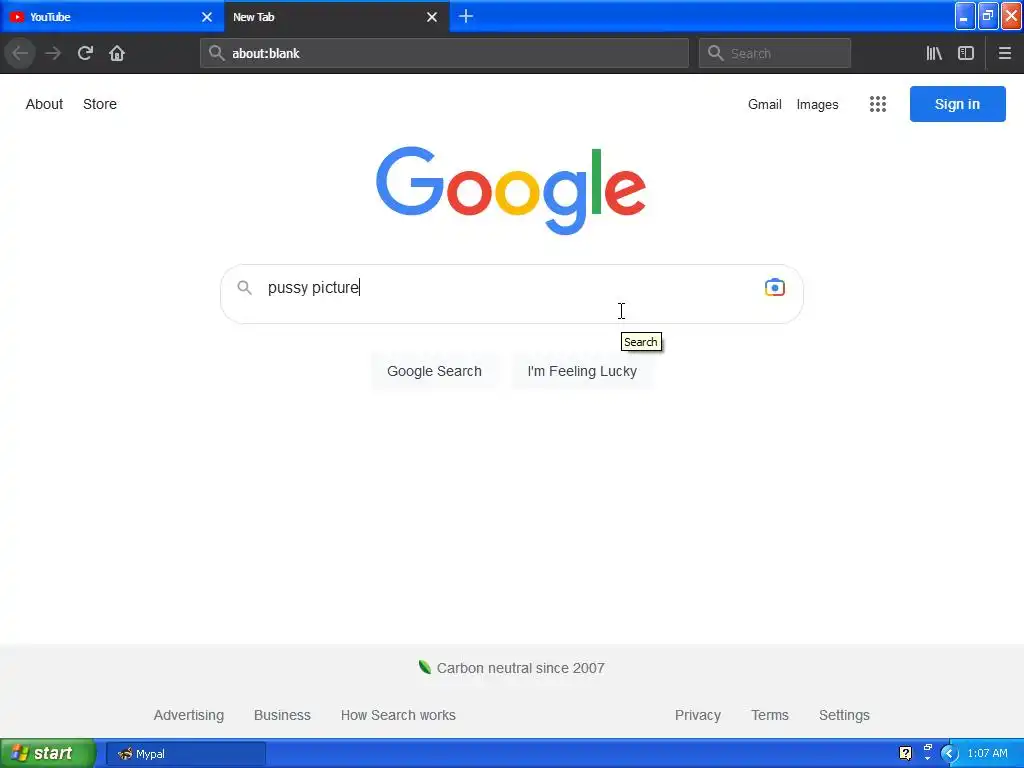Search by image using the camera icon

point(775,287)
